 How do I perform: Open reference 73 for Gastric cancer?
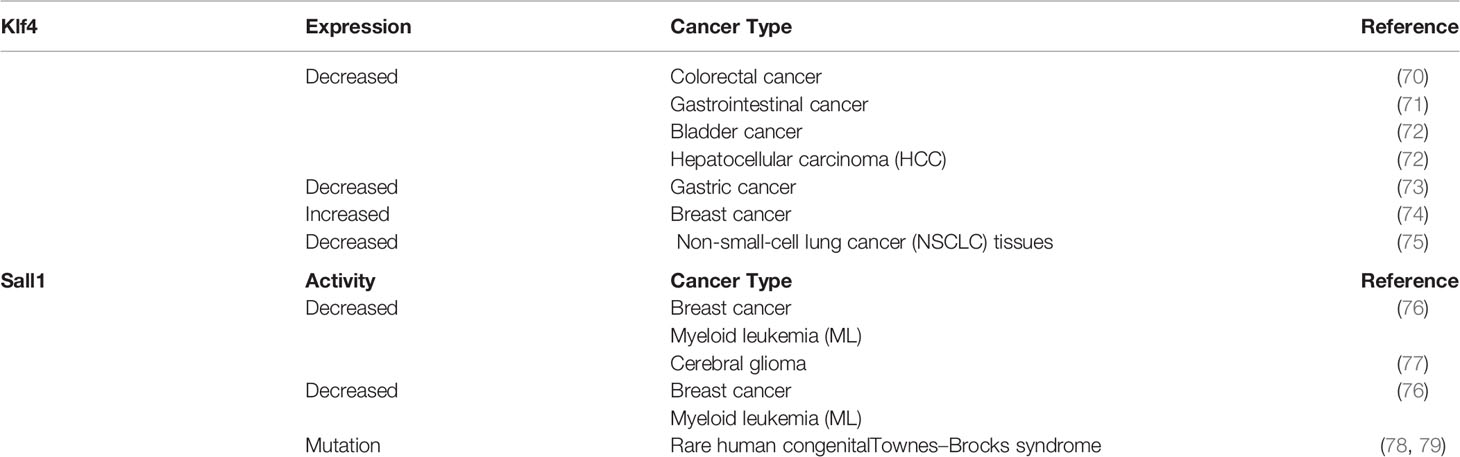(1440, 187)
